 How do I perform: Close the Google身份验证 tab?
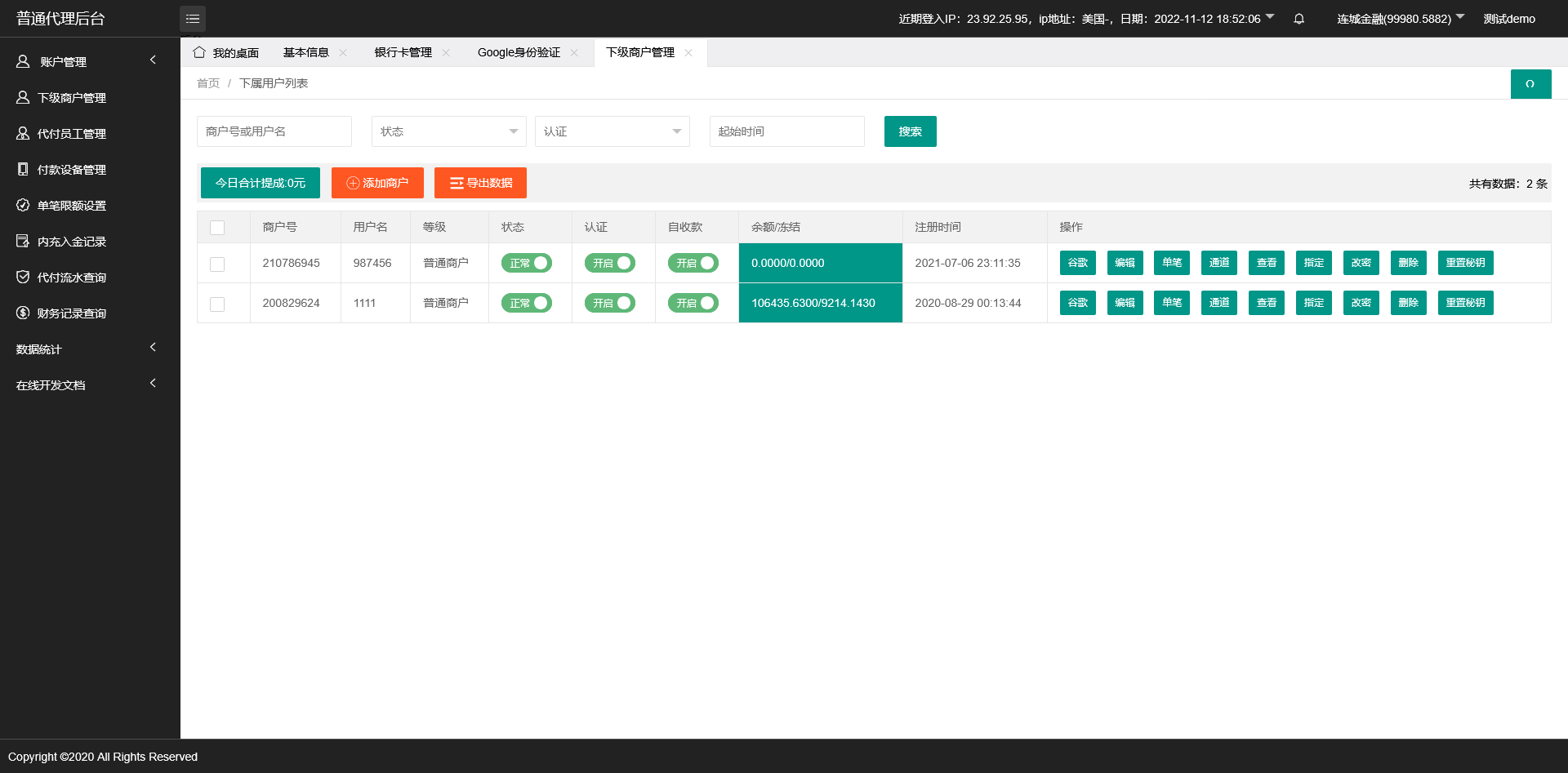(574, 53)
